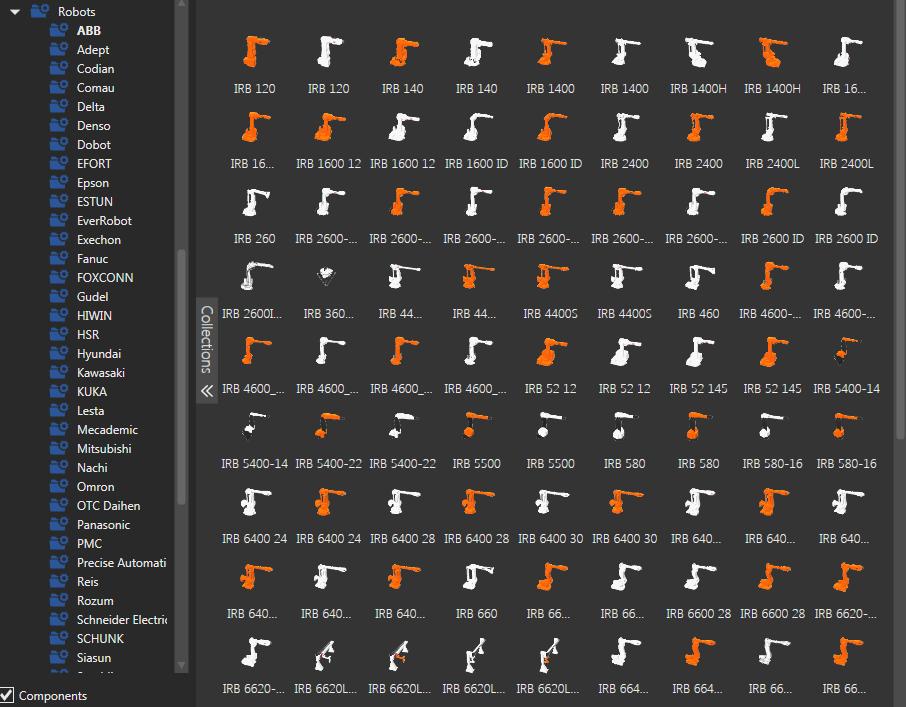Select the white IRB 52 145 thumbnail
This screenshot has height=707, width=906.
pyautogui.click(x=699, y=352)
